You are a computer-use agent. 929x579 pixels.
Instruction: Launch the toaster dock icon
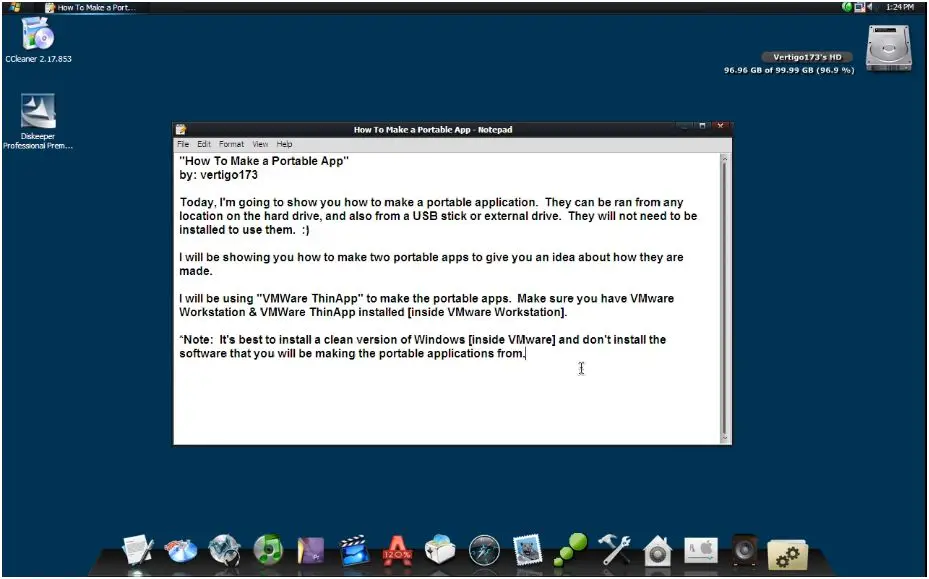[x=440, y=549]
